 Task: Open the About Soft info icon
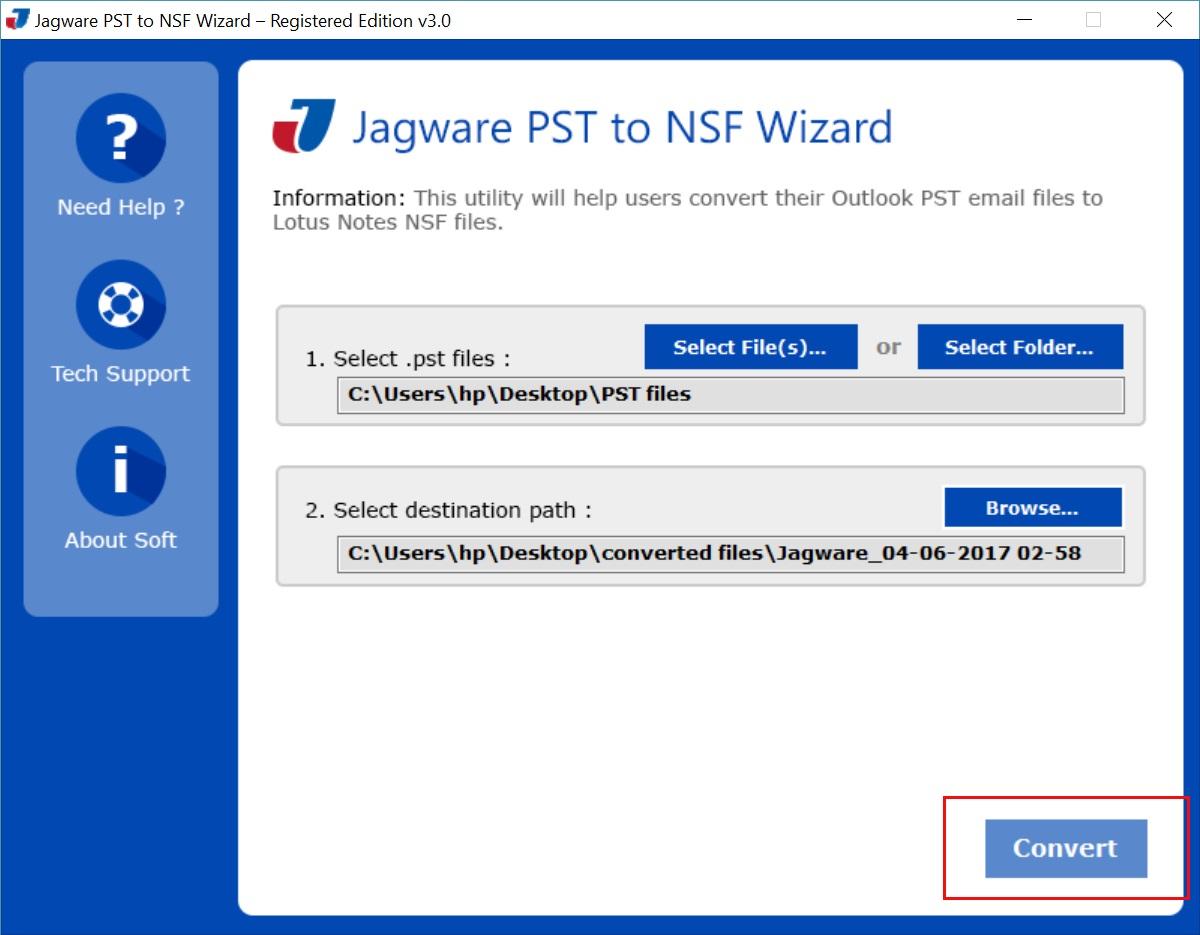121,471
